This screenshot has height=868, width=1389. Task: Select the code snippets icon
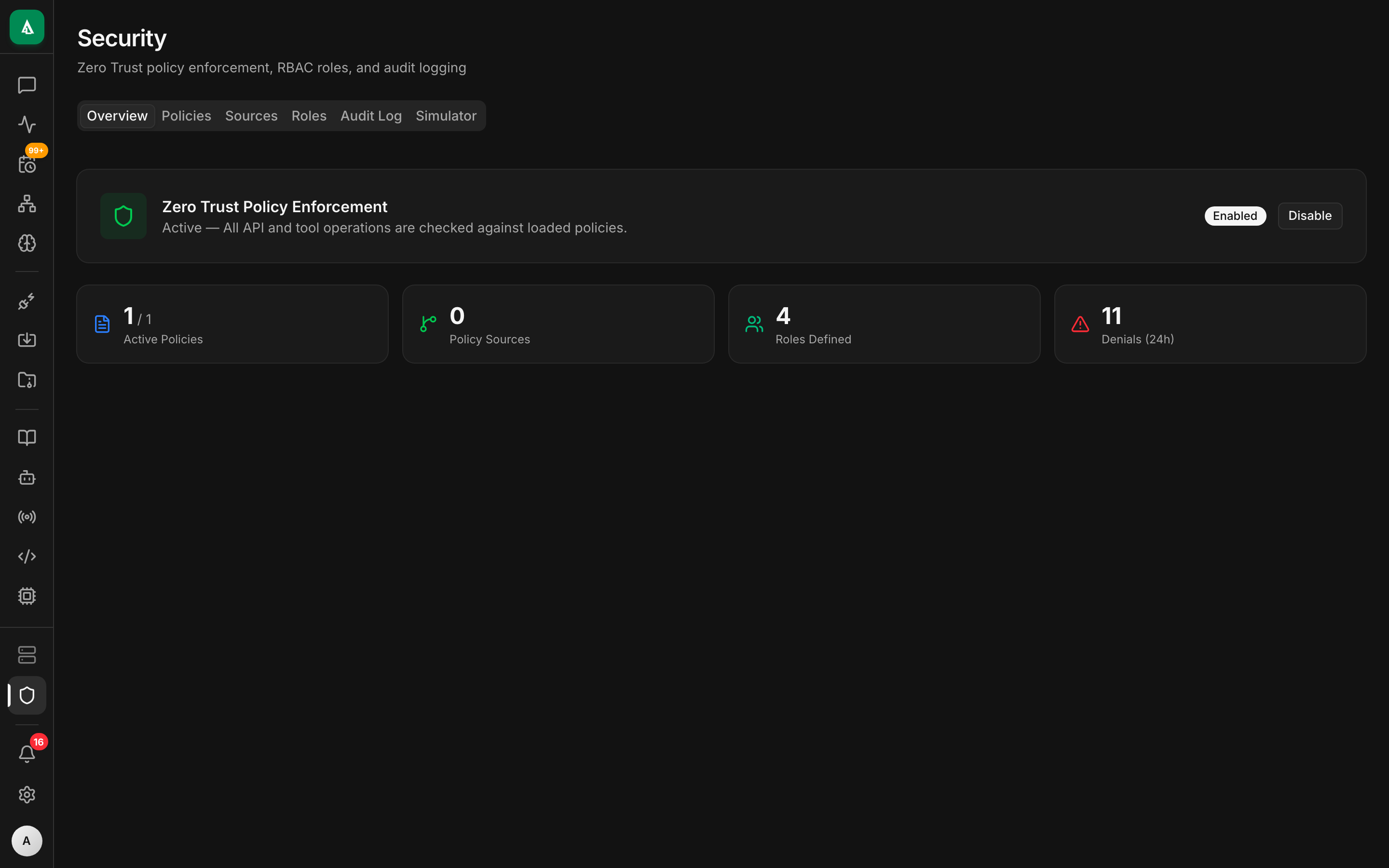tap(27, 556)
